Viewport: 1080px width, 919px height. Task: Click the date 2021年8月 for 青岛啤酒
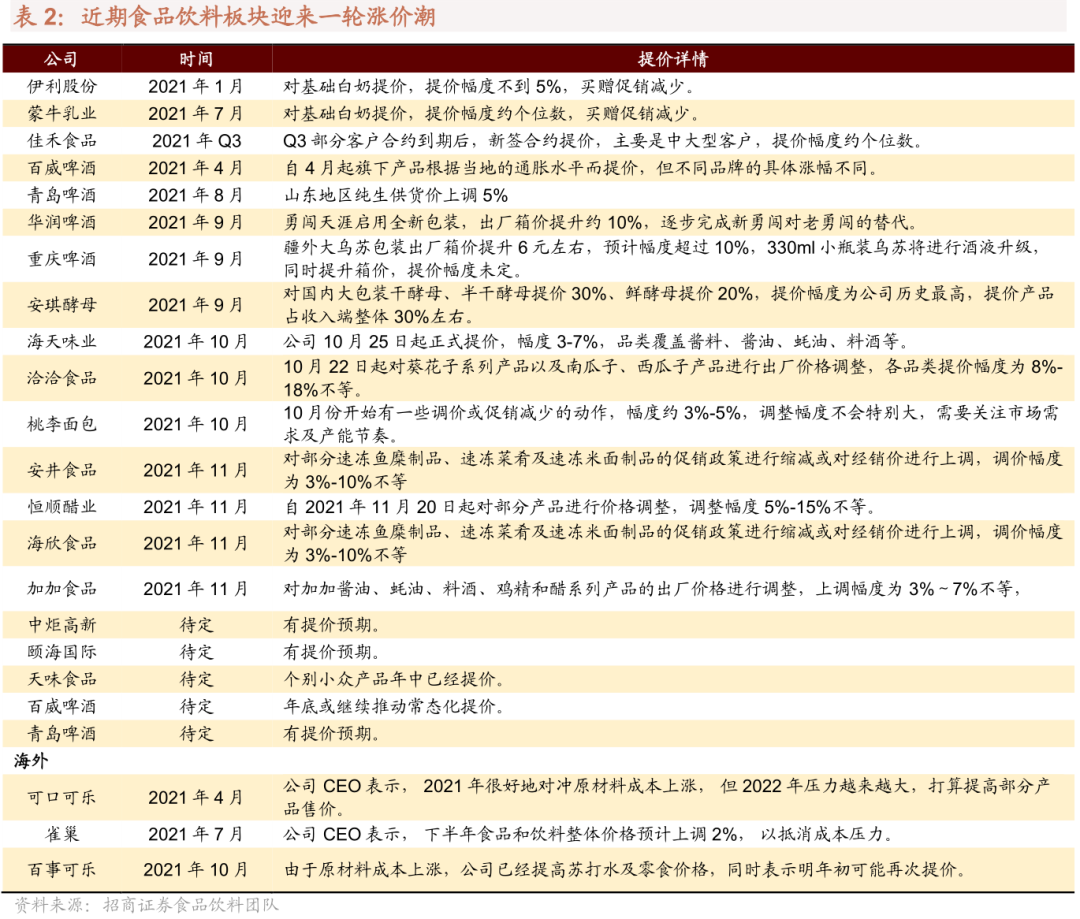coord(196,195)
